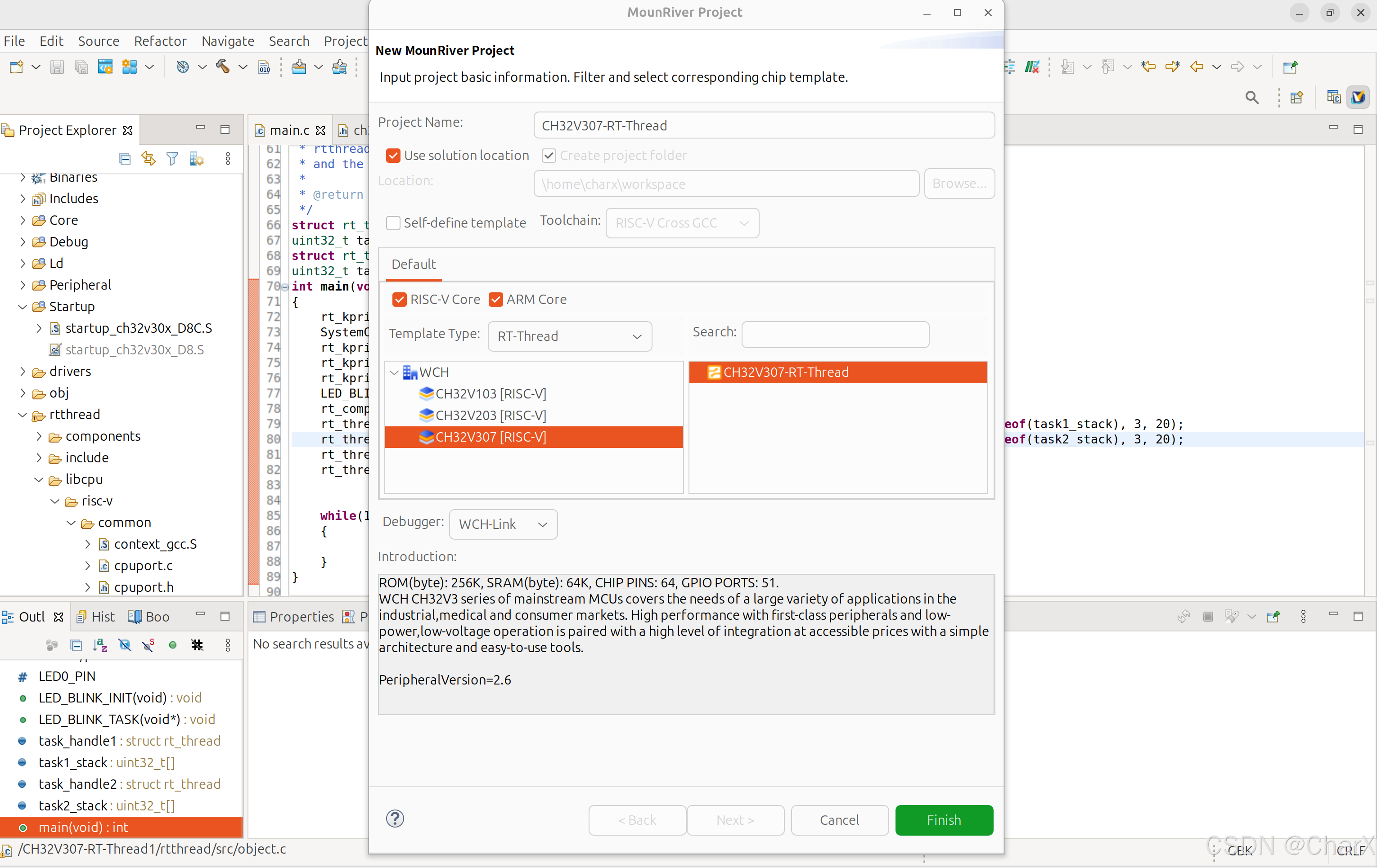Click the green Finish button
Viewport: 1377px width, 868px height.
944,819
